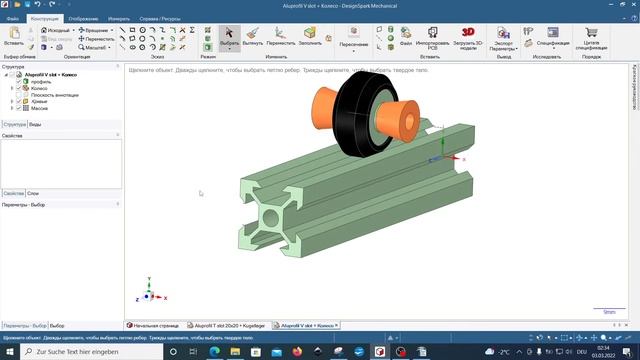Click the Insert Sphere green icon

(391, 38)
